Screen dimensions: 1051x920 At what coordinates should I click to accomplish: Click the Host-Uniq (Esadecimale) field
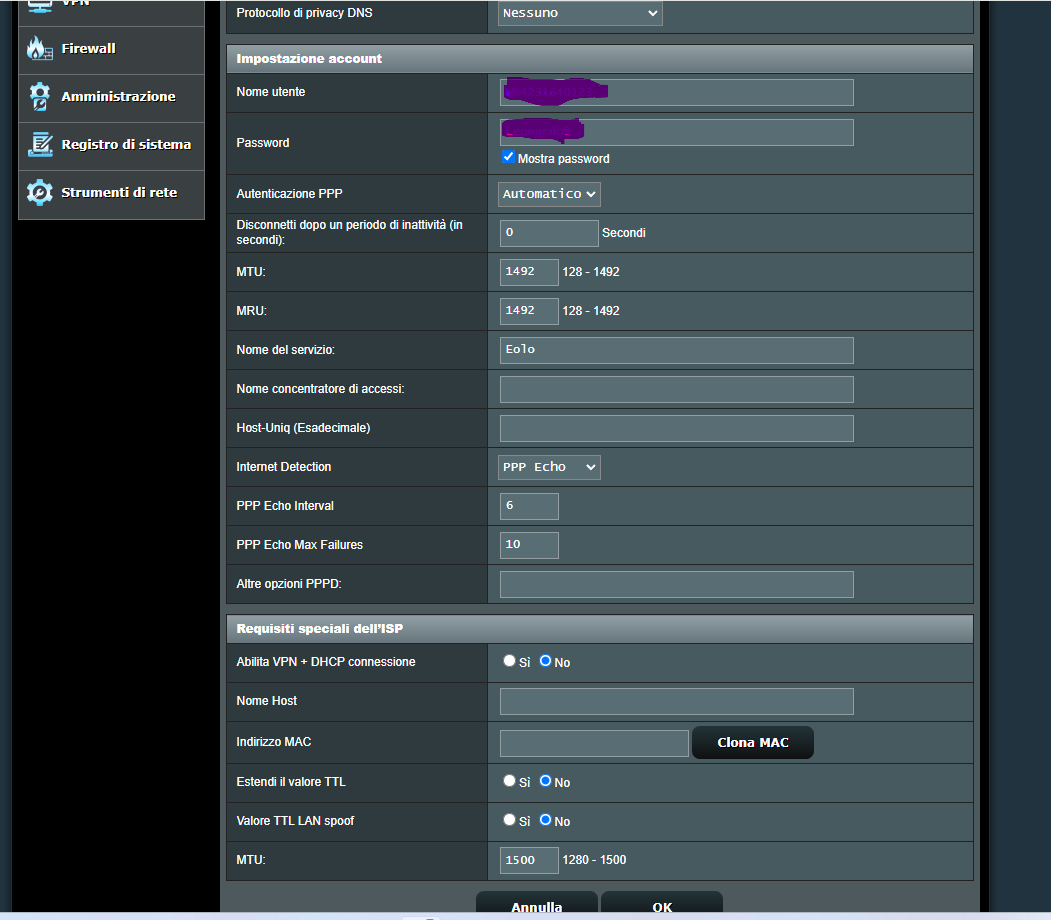[x=676, y=428]
